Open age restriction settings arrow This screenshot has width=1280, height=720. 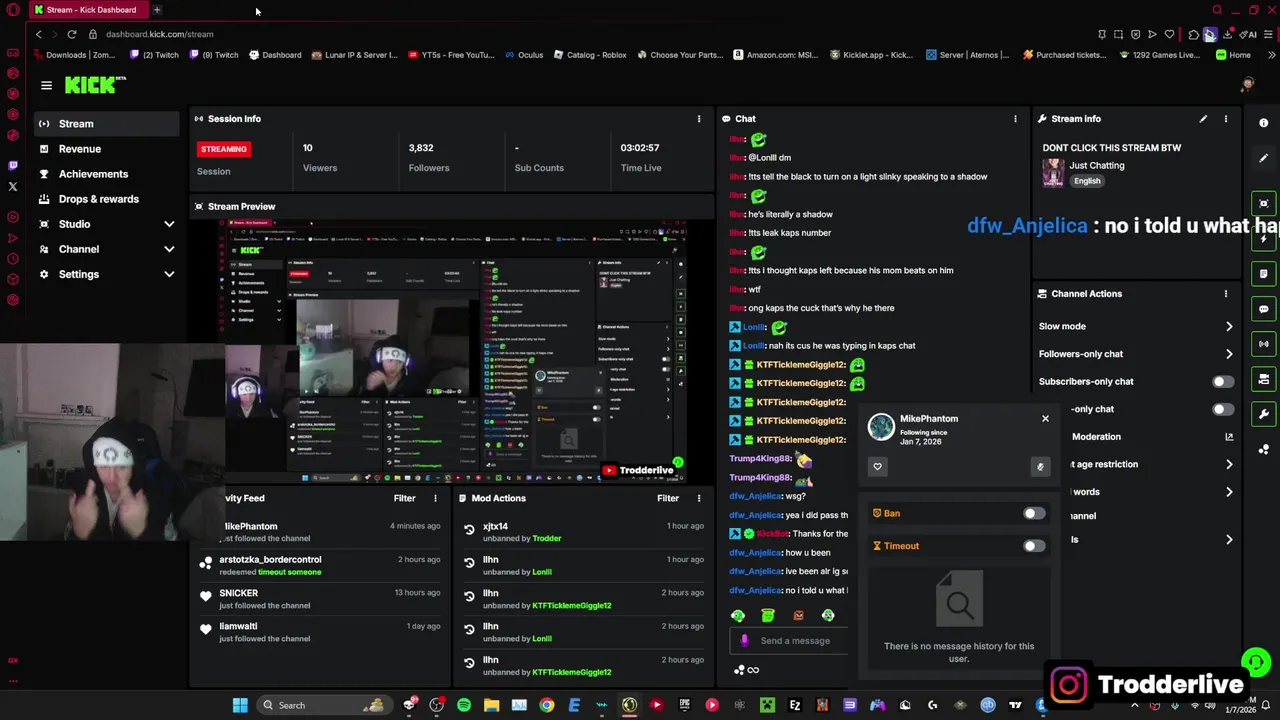click(x=1229, y=464)
